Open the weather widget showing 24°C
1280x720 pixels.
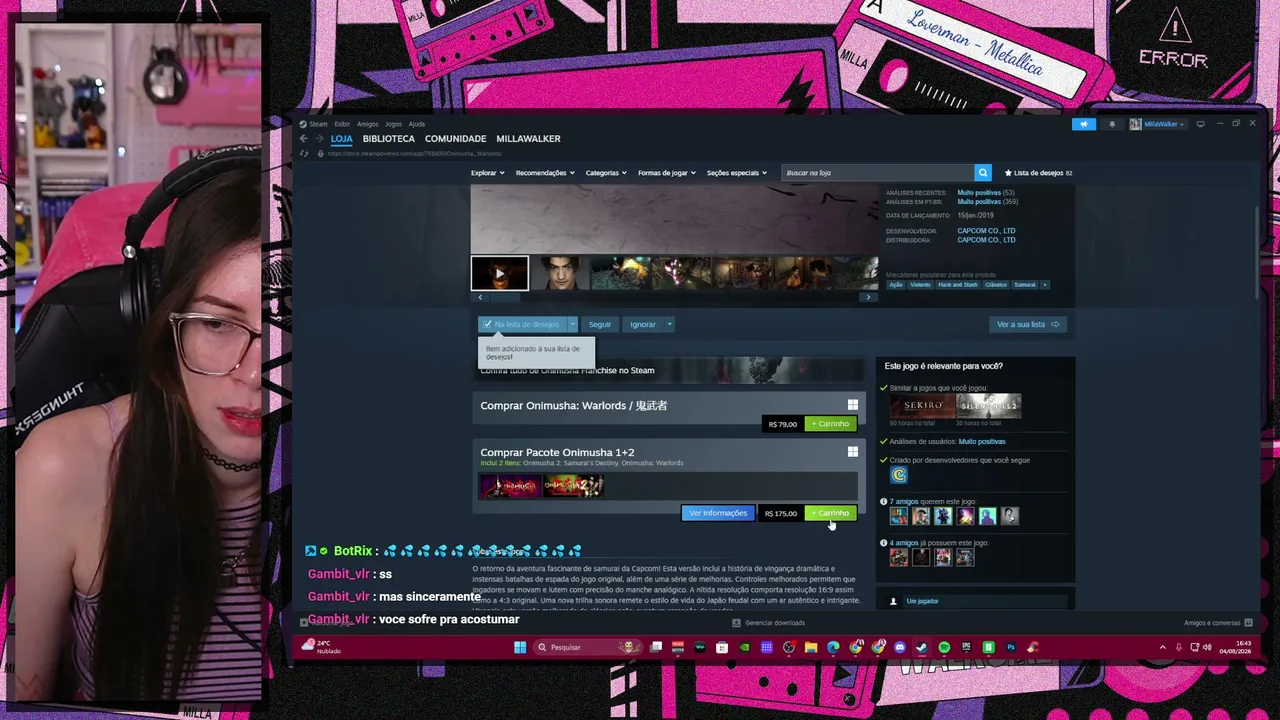coord(322,647)
